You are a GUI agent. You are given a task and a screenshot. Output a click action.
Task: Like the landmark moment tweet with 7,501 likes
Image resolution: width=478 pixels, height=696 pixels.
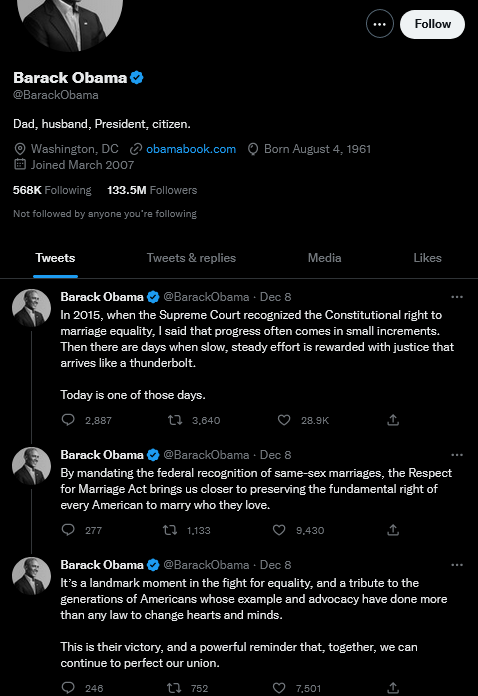pyautogui.click(x=279, y=688)
